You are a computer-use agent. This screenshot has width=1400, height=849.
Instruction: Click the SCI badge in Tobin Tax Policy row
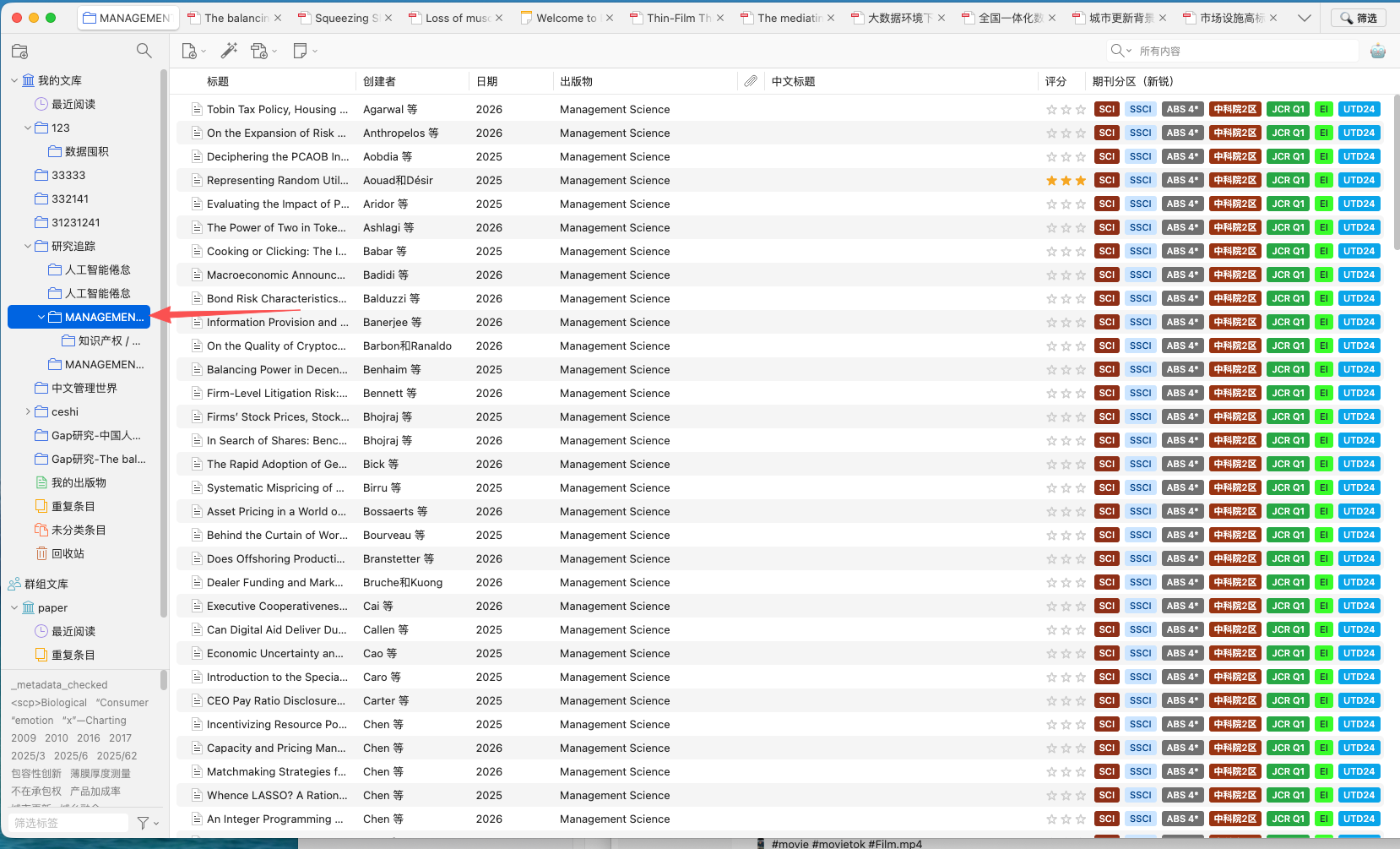[x=1107, y=109]
